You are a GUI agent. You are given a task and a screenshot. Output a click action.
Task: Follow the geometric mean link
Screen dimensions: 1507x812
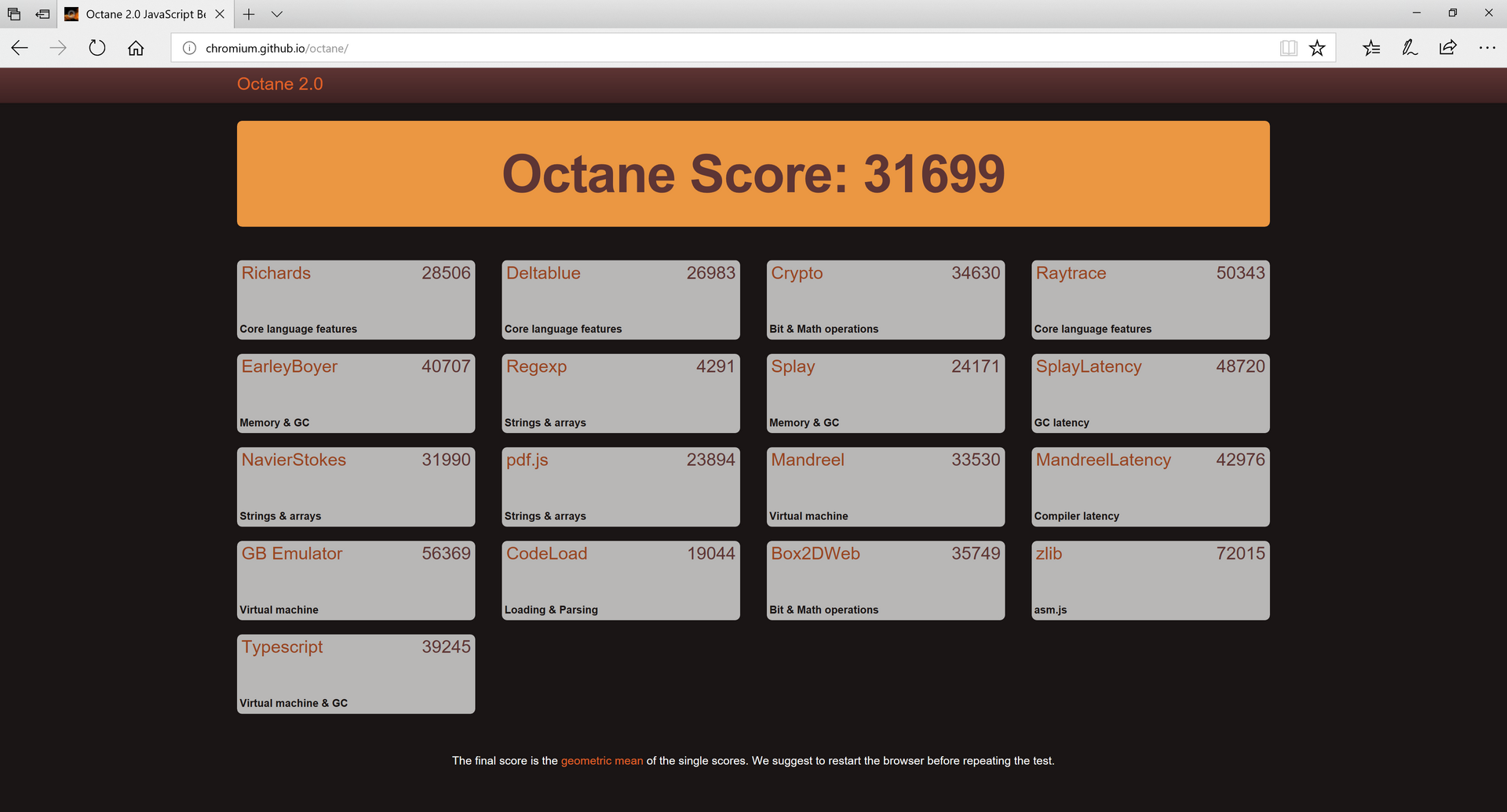coord(602,761)
